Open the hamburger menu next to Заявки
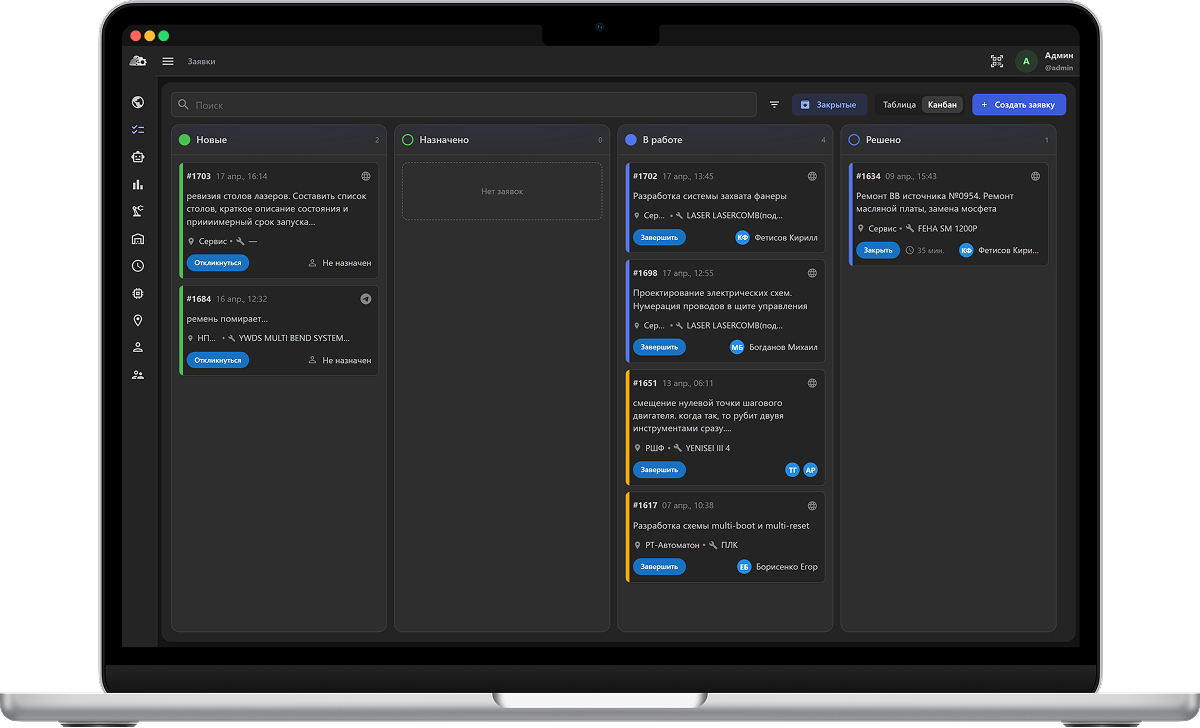Image resolution: width=1200 pixels, height=728 pixels. coord(168,61)
